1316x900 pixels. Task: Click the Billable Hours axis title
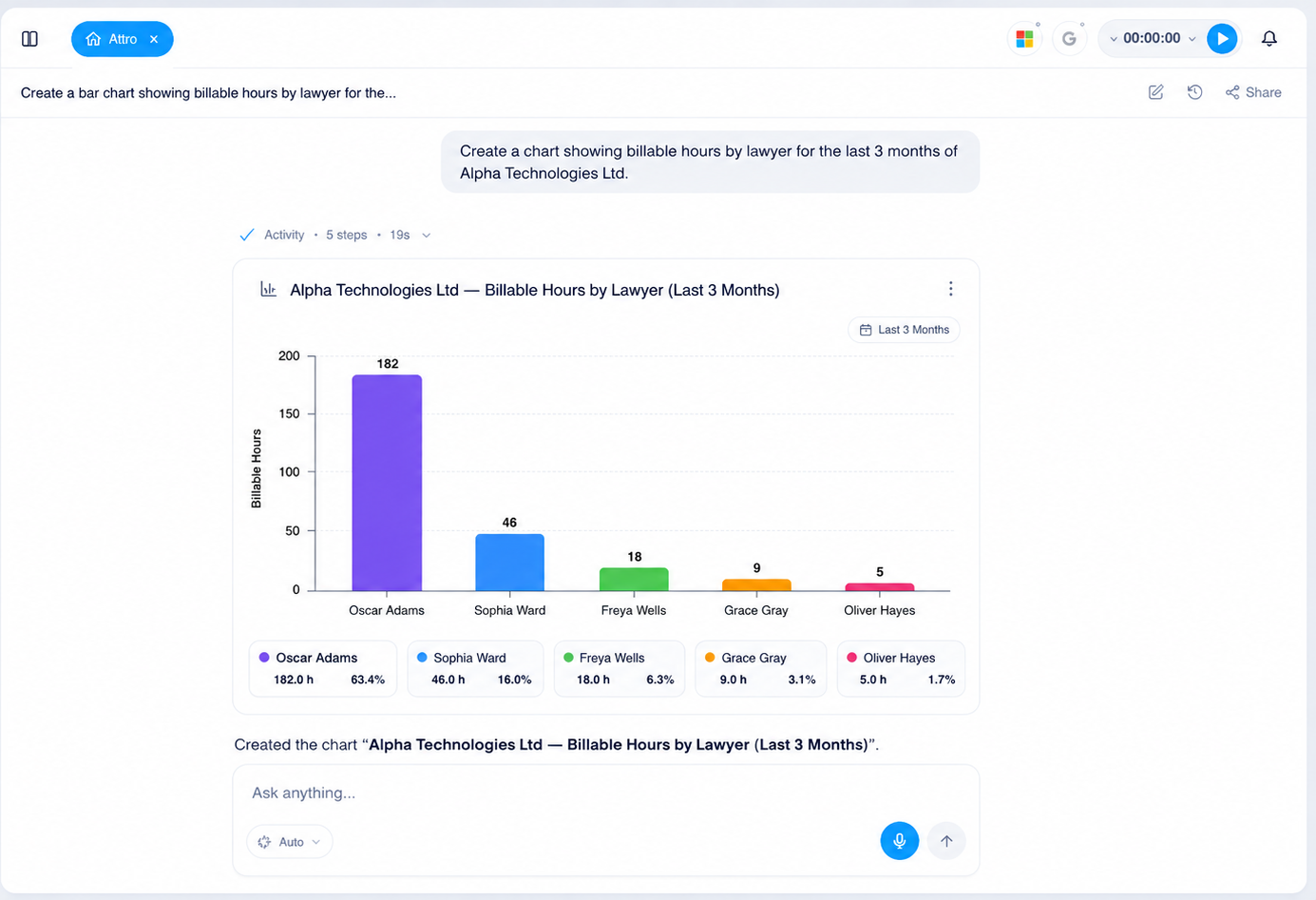(256, 469)
